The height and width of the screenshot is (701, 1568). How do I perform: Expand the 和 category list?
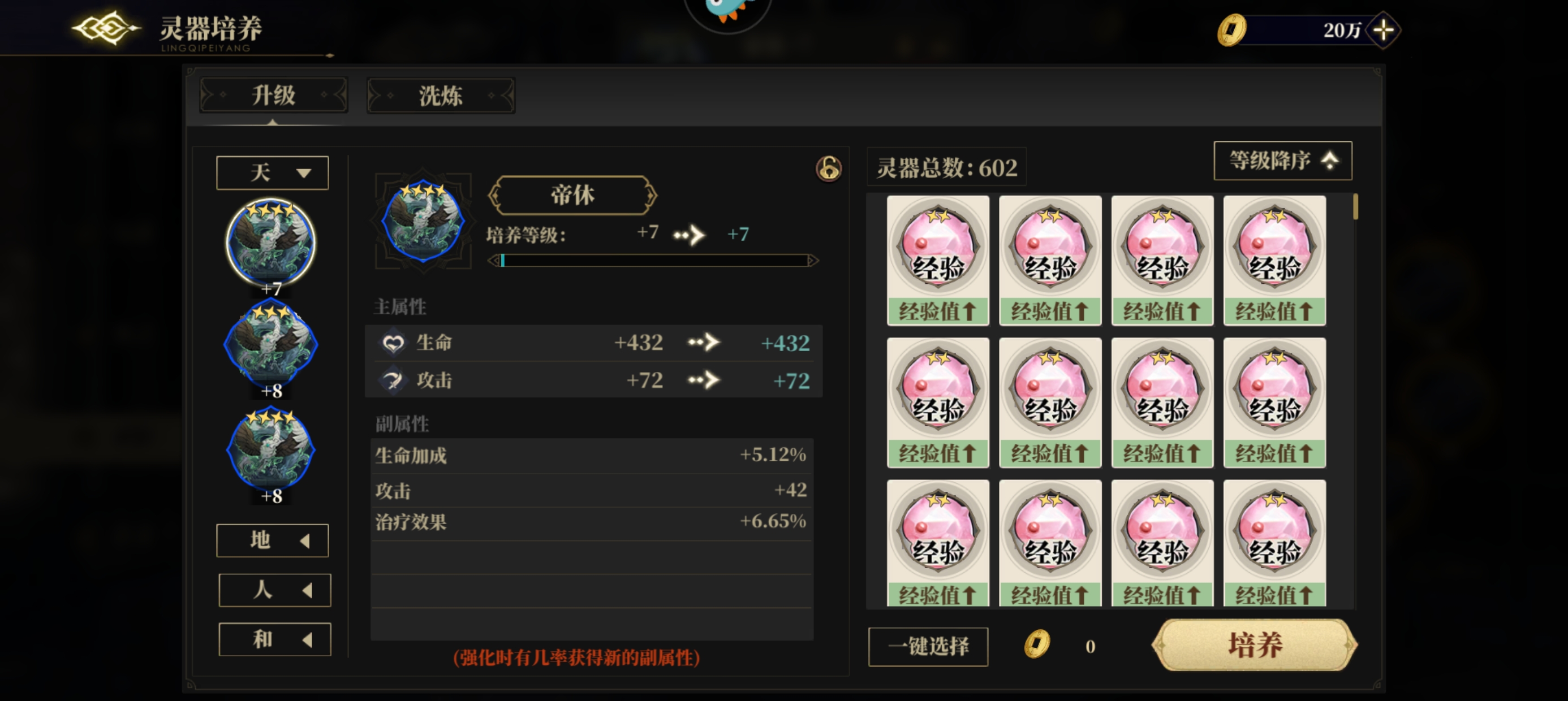coord(274,639)
